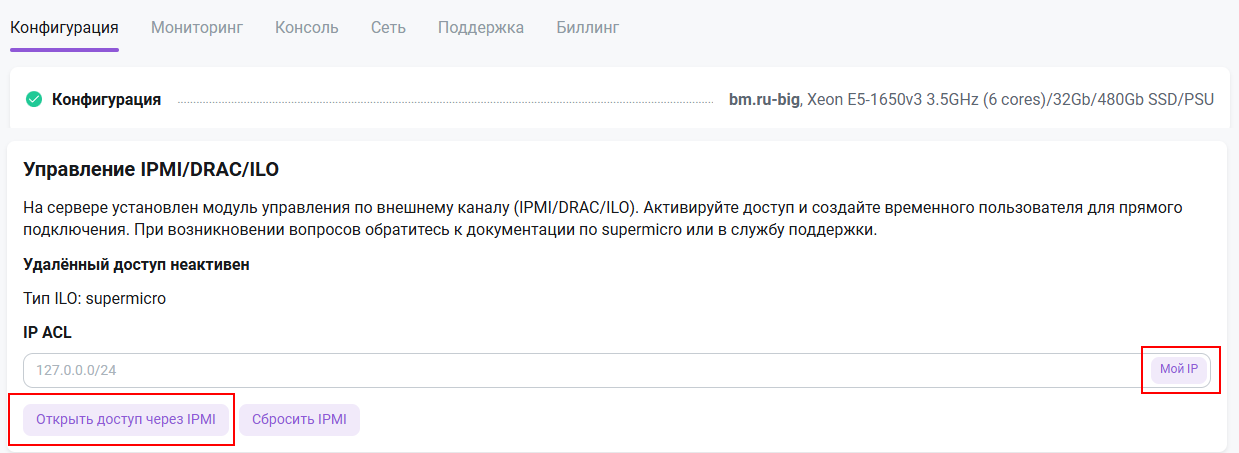Click the bold Конфигурация row label
This screenshot has height=453, width=1239.
click(106, 99)
